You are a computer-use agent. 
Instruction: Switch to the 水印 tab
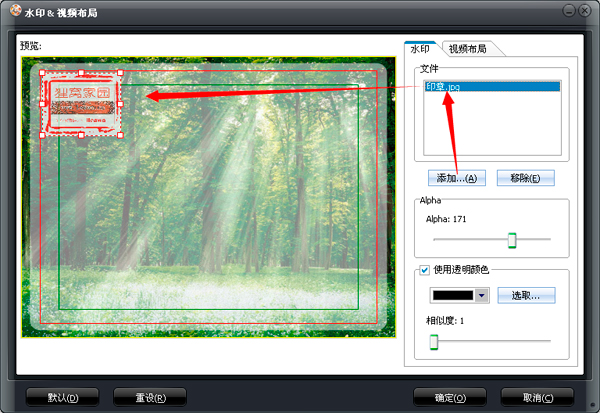coord(419,48)
